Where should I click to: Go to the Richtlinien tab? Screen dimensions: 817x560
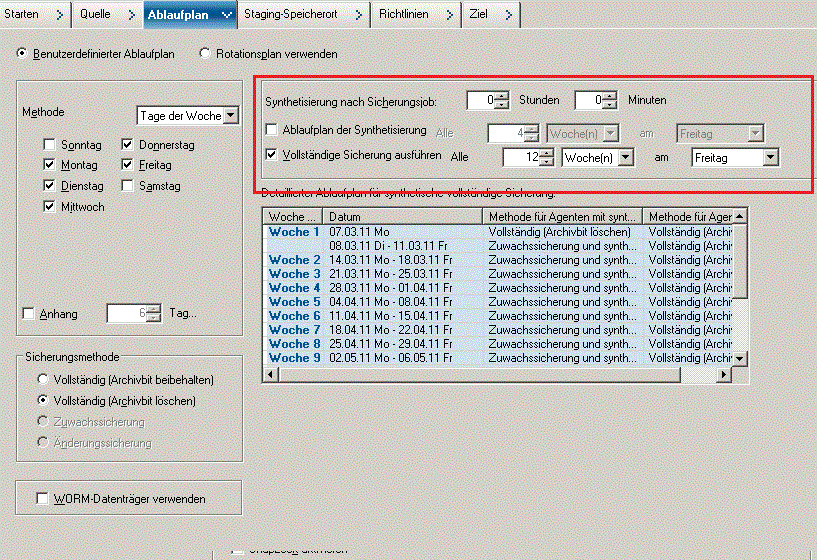coord(404,13)
